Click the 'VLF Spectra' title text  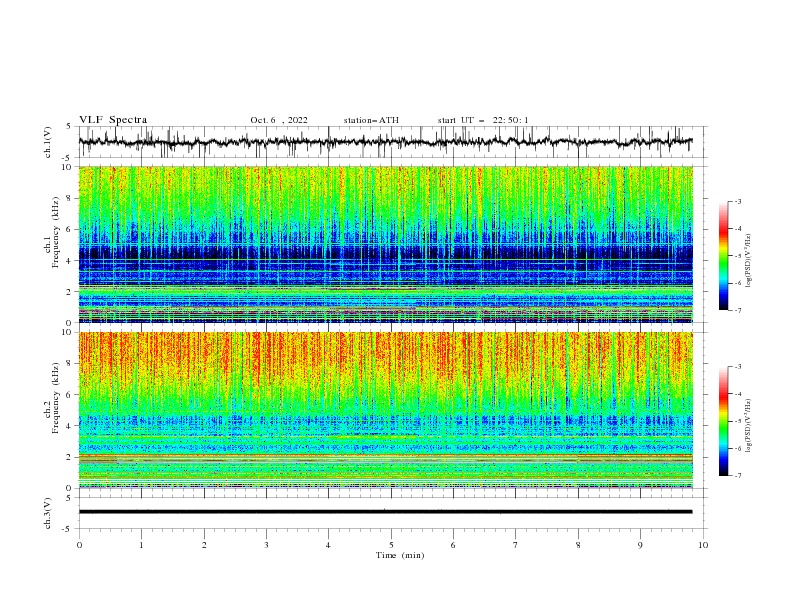click(x=113, y=120)
